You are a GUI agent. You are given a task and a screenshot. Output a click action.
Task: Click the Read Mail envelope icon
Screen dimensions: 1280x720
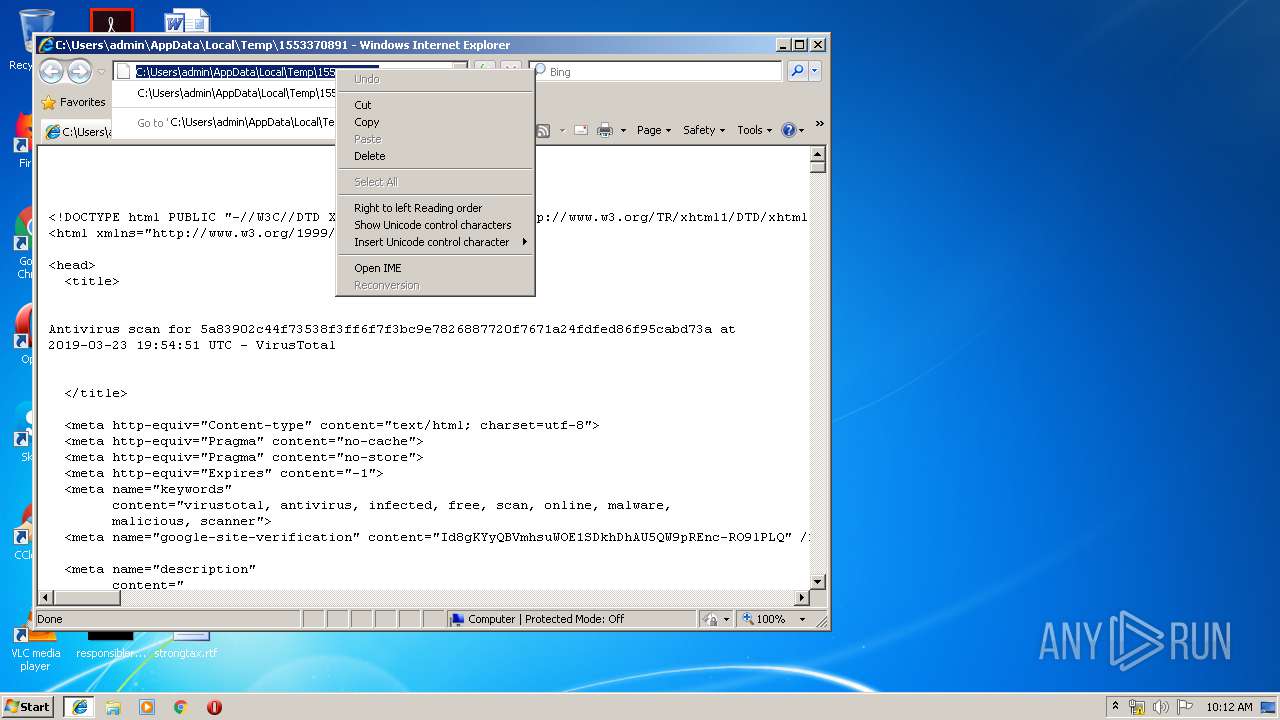pyautogui.click(x=580, y=130)
